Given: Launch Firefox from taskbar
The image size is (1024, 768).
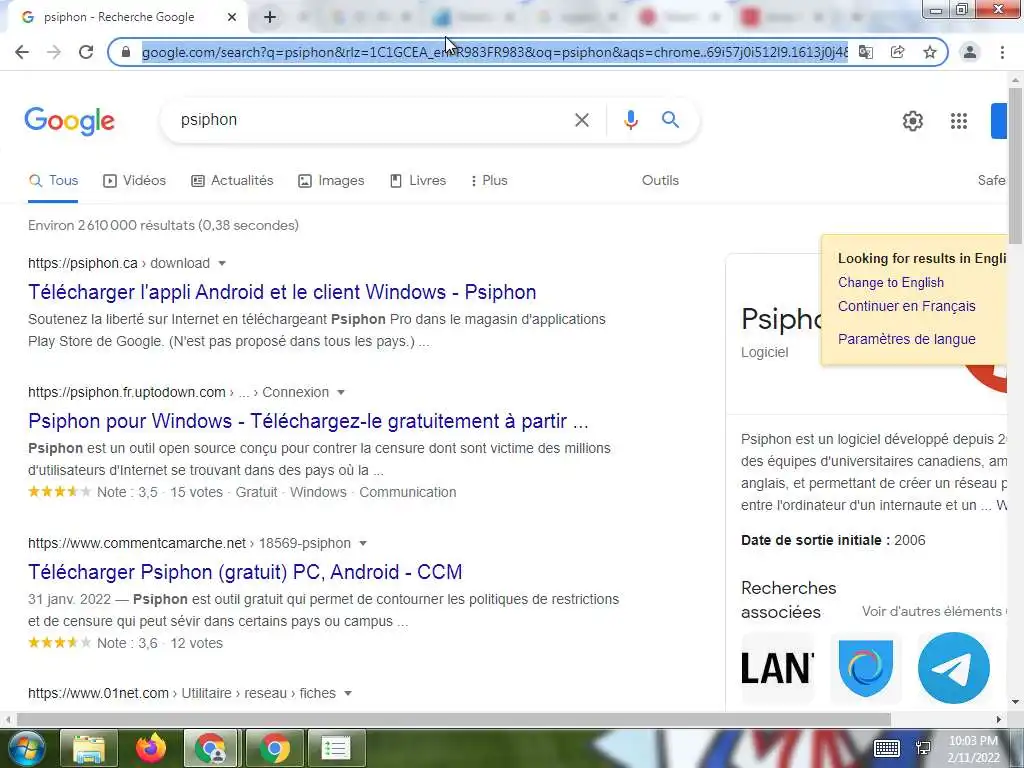Looking at the screenshot, I should (x=151, y=748).
